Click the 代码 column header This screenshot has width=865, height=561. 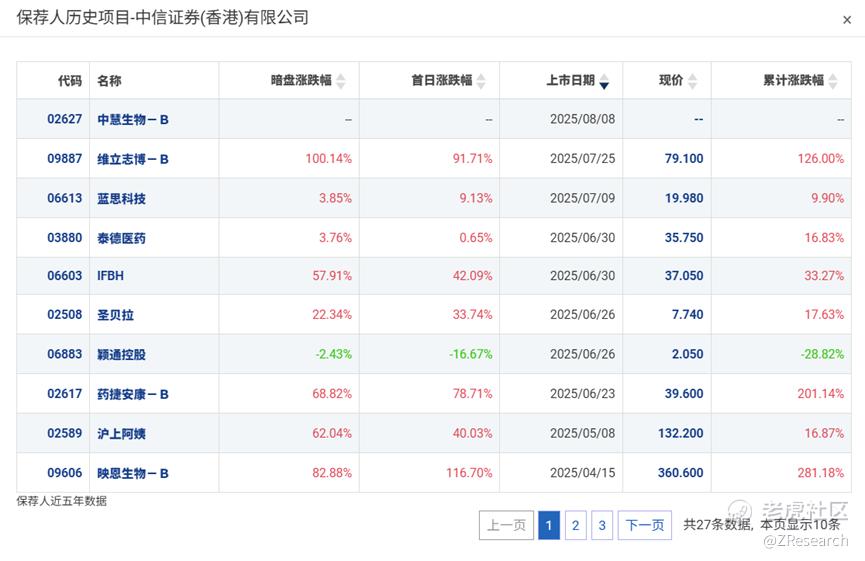point(70,81)
